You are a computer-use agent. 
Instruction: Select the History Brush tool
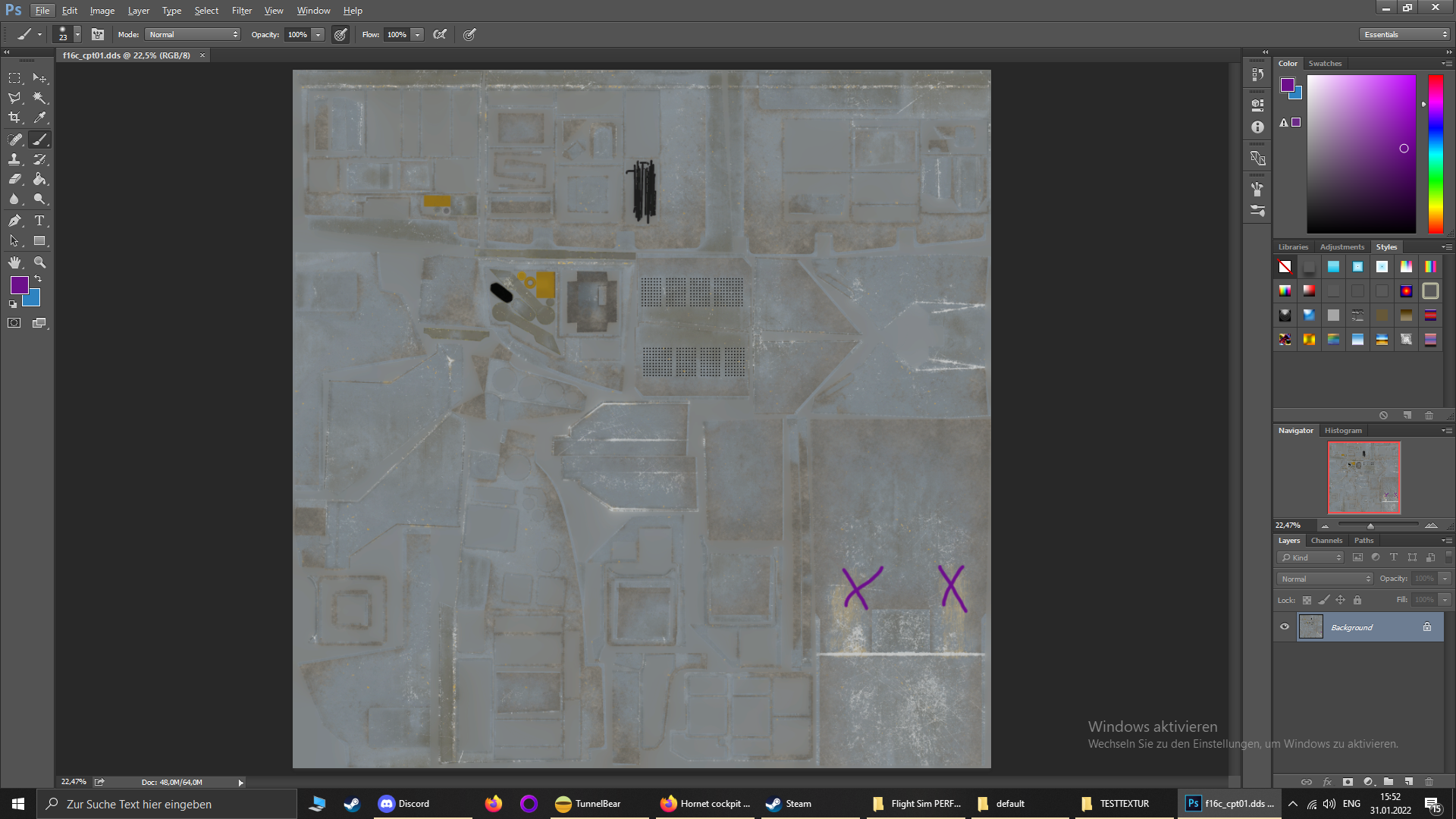pyautogui.click(x=39, y=159)
